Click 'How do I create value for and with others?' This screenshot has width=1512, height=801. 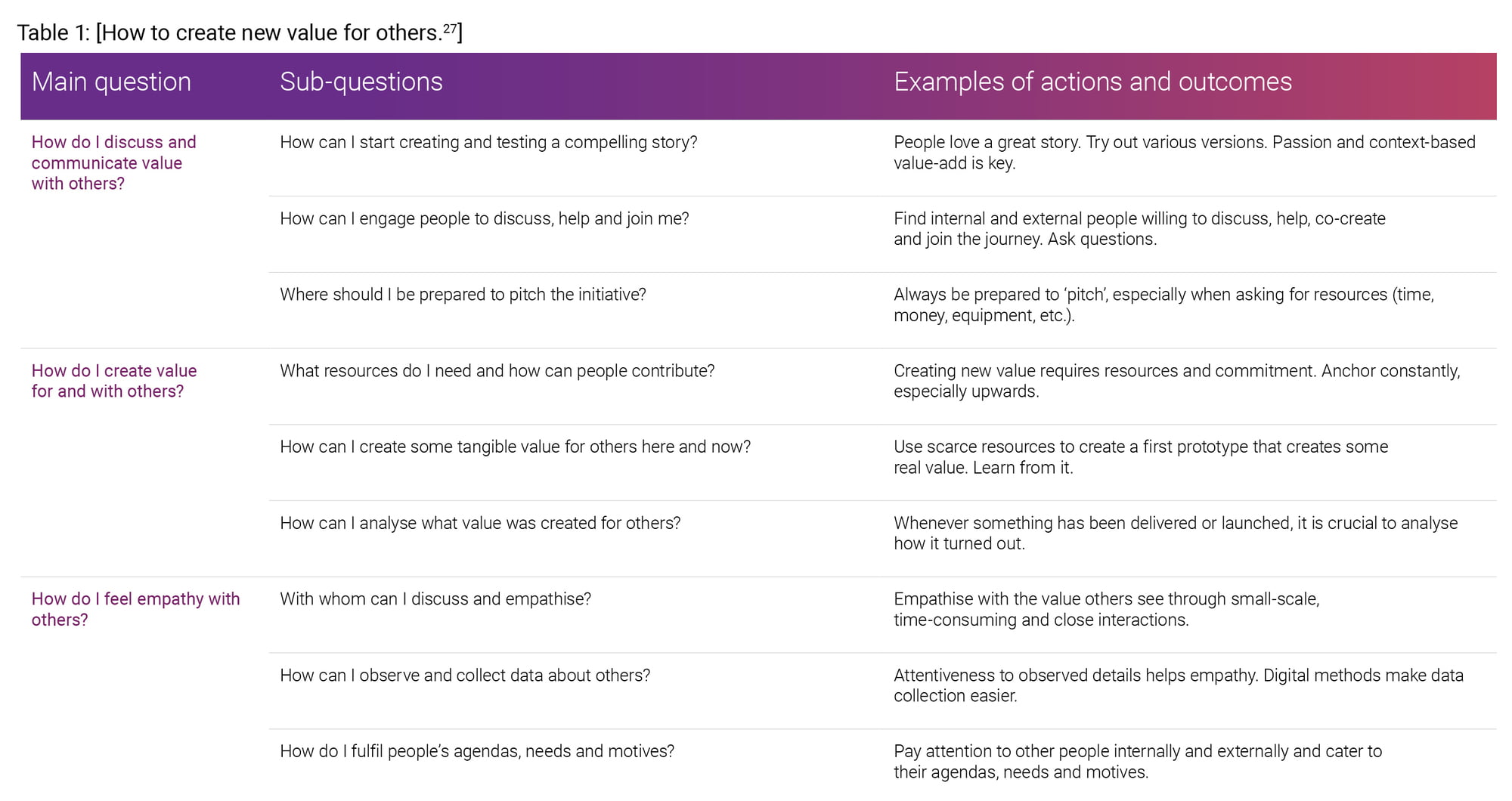click(x=113, y=381)
